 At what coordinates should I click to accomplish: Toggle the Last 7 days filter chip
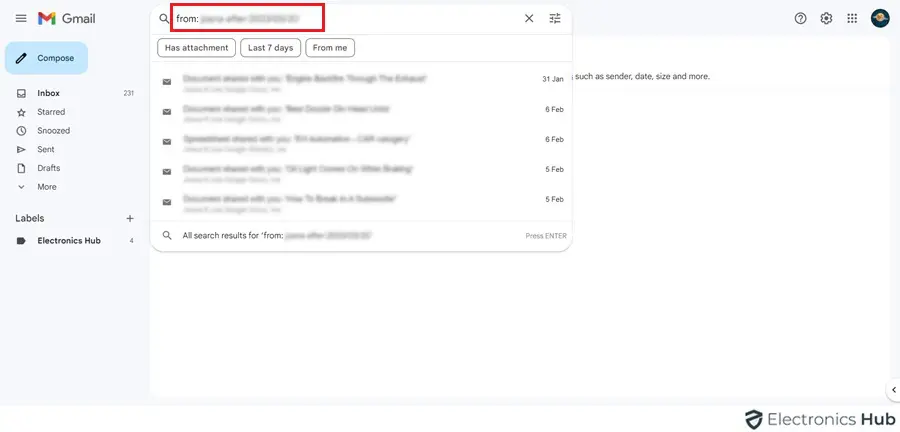270,48
